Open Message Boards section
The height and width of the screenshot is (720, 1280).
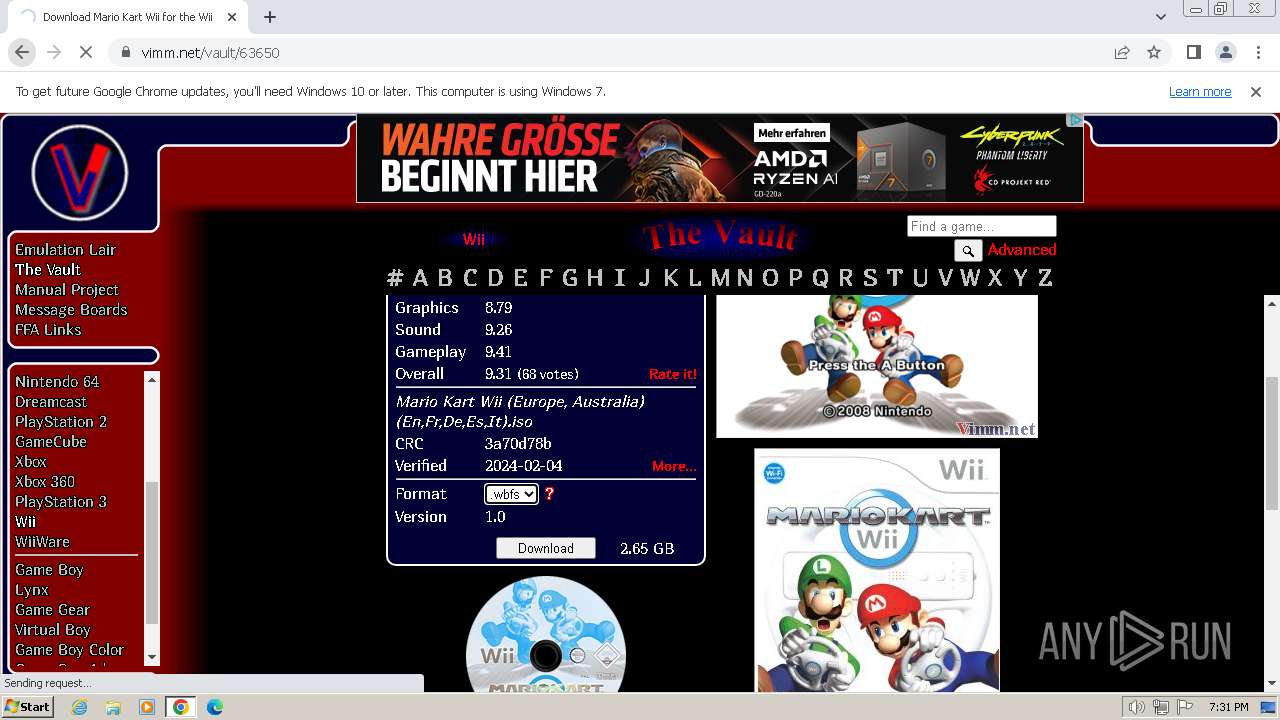click(71, 310)
